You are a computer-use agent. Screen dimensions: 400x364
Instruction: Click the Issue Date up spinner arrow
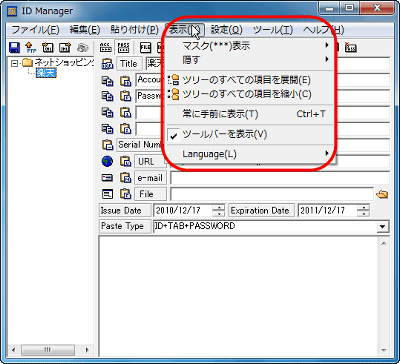click(219, 207)
